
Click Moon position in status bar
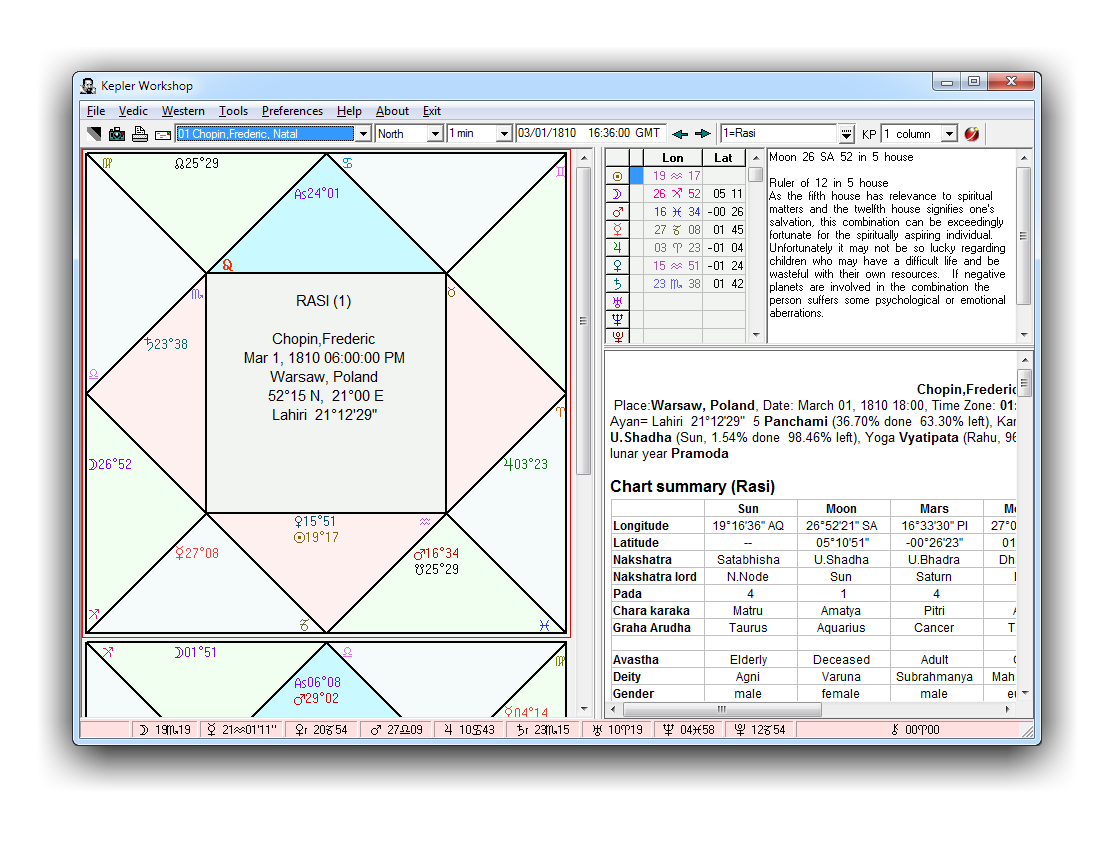(x=165, y=730)
